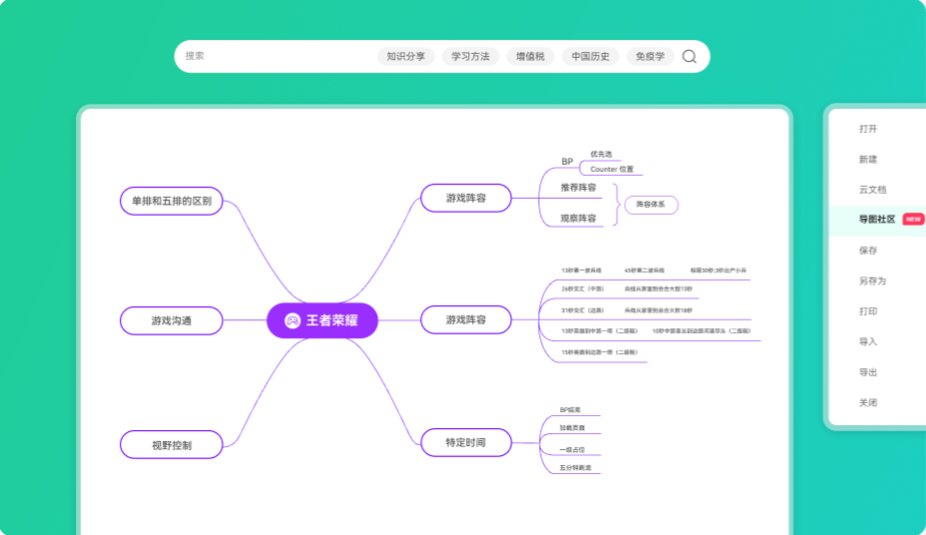926x535 pixels.
Task: Select the 特定时间 node
Action: [x=466, y=442]
